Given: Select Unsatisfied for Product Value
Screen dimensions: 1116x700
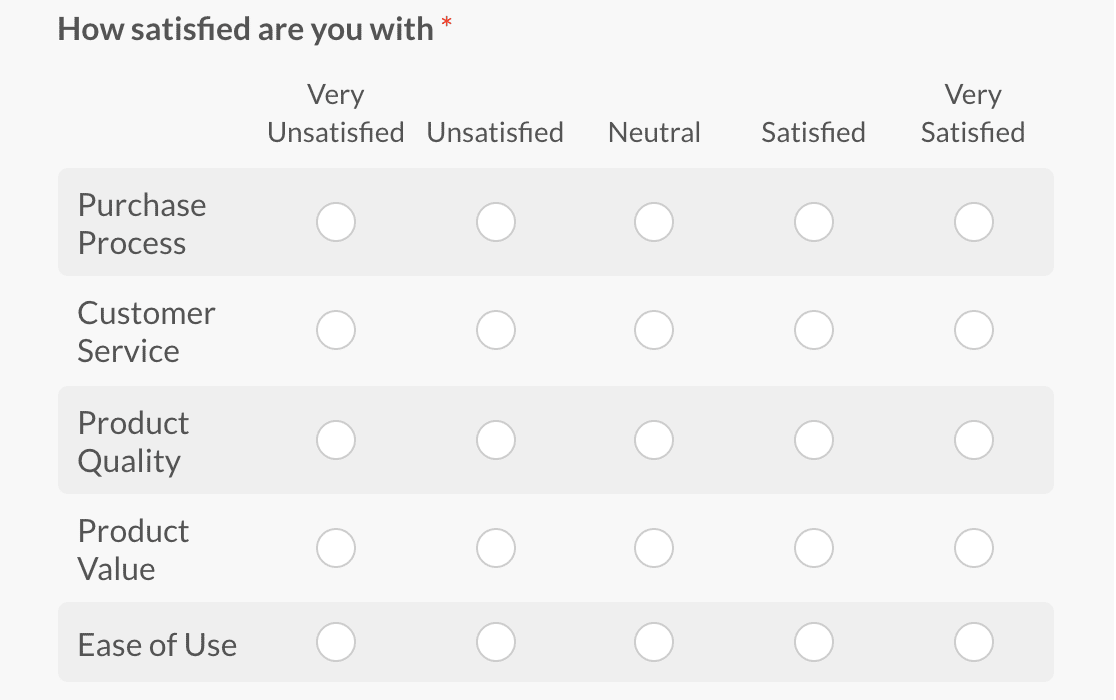Looking at the screenshot, I should [x=496, y=547].
